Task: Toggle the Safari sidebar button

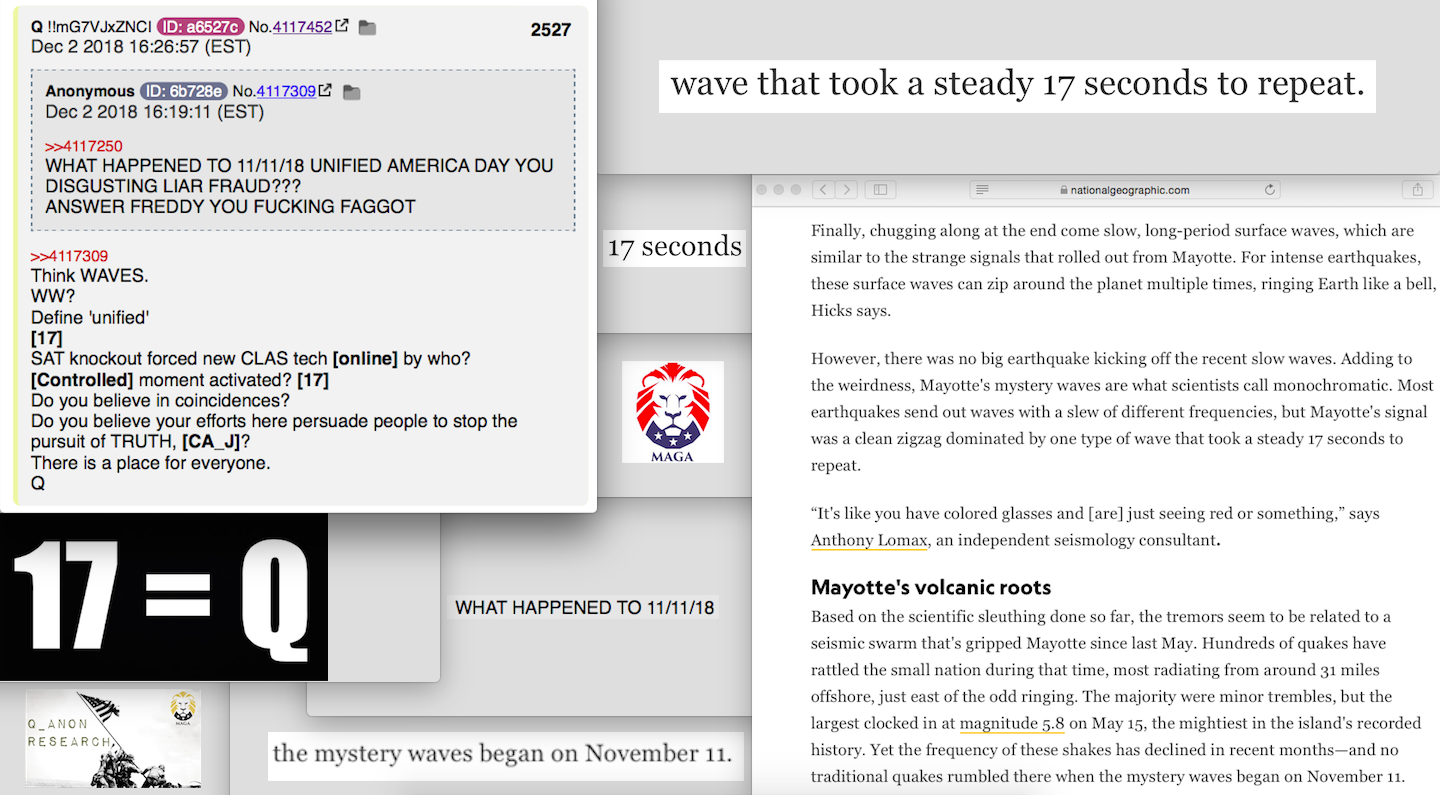Action: (880, 189)
